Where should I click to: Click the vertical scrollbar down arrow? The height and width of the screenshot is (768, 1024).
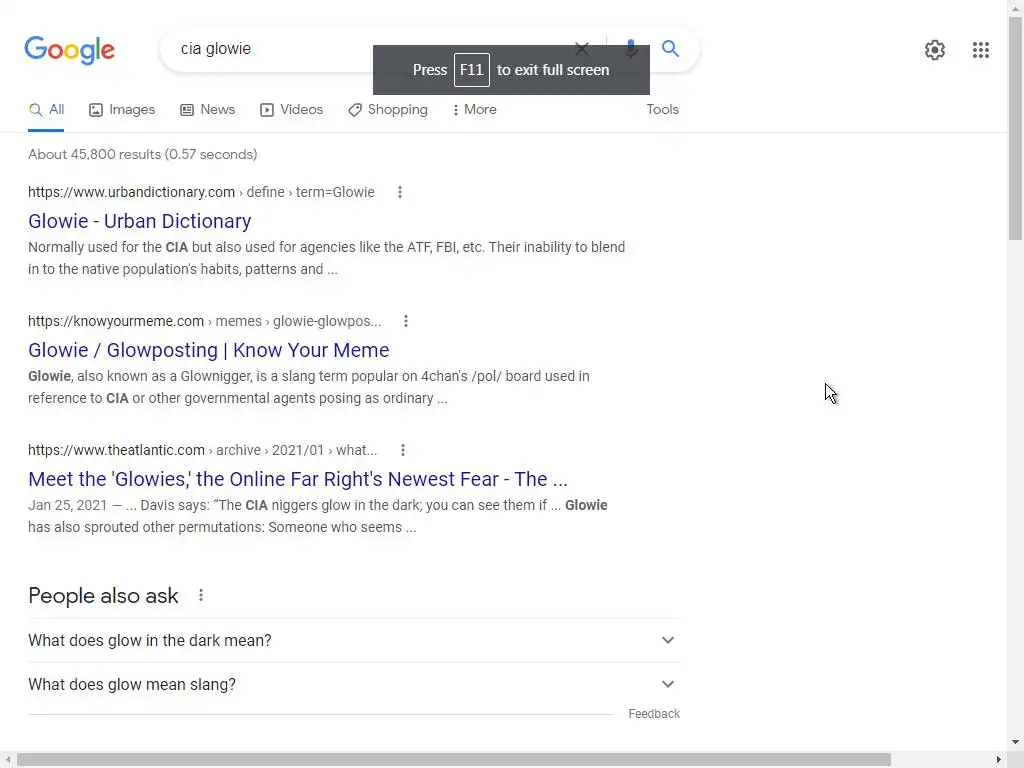point(1016,743)
